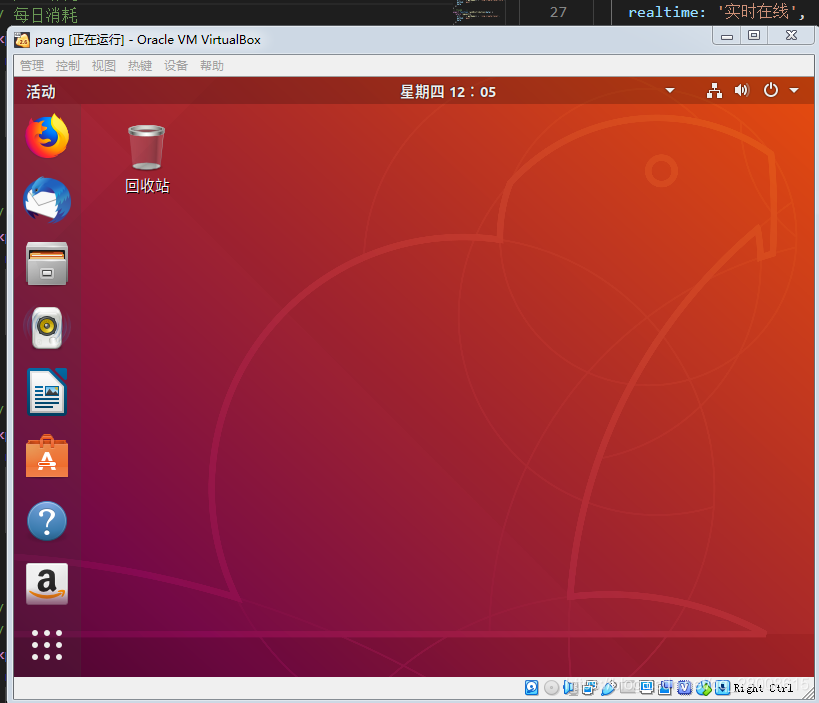Expand the input source dropdown arrow

point(670,90)
